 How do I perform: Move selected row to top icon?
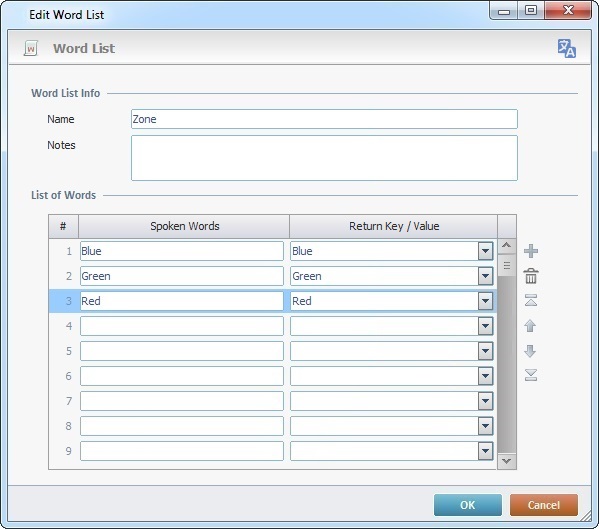[x=531, y=300]
